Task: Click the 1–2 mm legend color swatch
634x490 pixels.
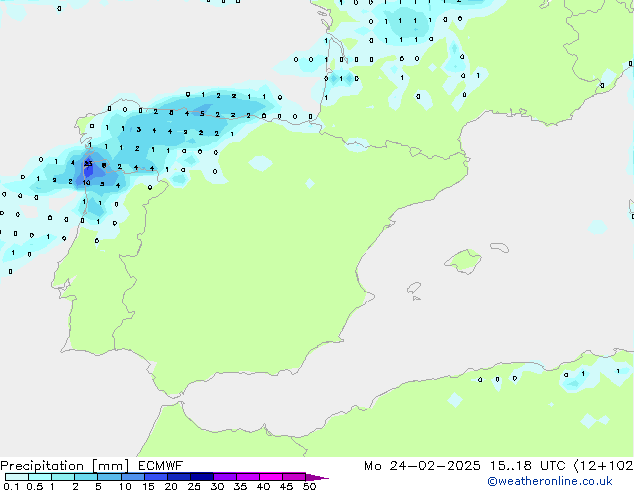Action: tap(63, 477)
